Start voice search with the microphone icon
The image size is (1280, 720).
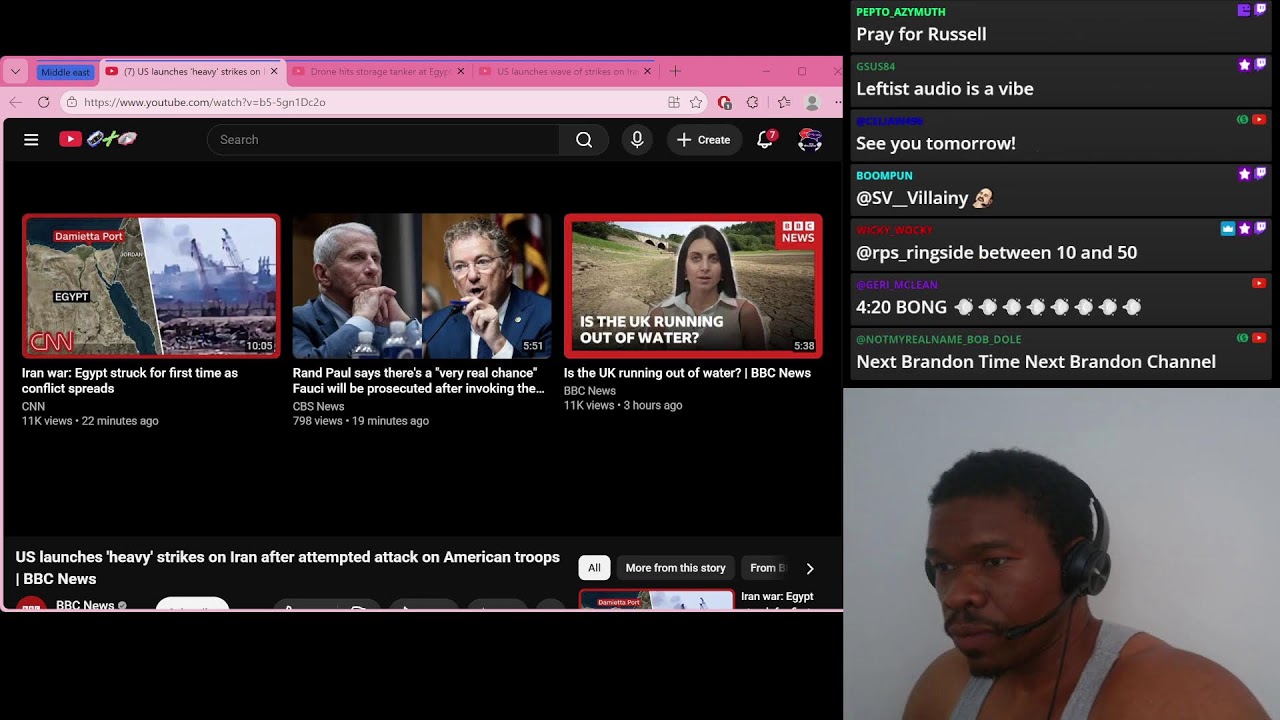pyautogui.click(x=637, y=140)
